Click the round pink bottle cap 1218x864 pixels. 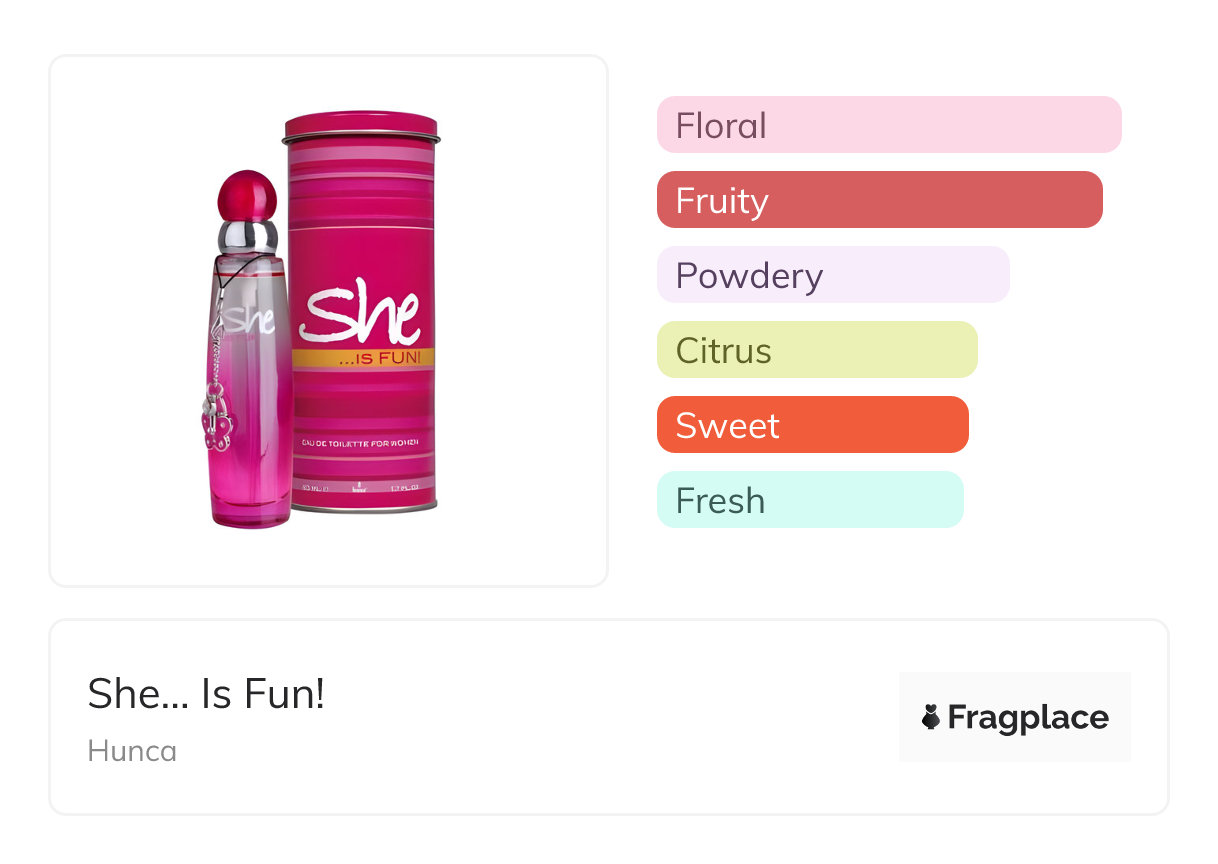point(245,195)
